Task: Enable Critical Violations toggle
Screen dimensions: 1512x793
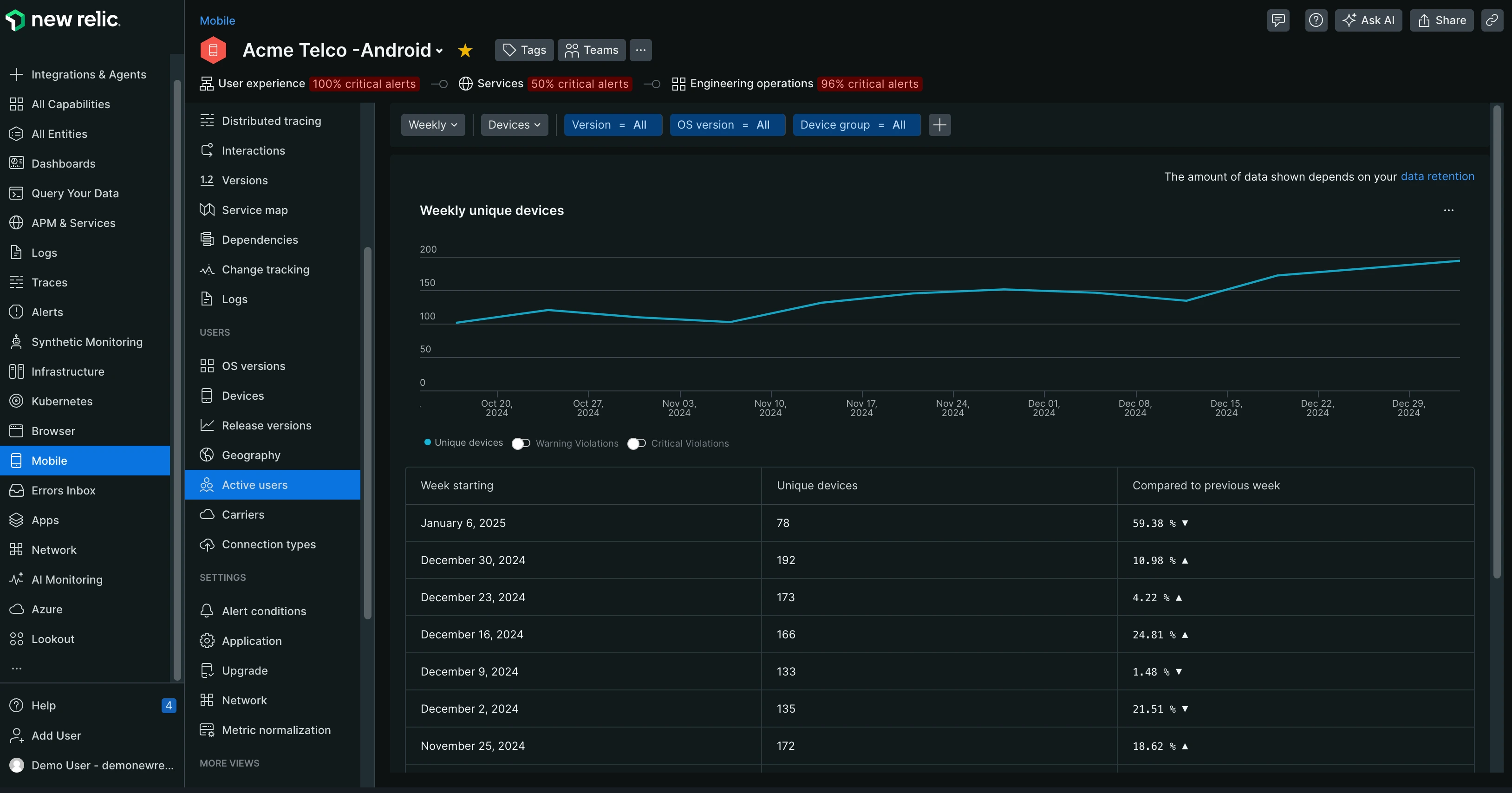Action: [636, 444]
